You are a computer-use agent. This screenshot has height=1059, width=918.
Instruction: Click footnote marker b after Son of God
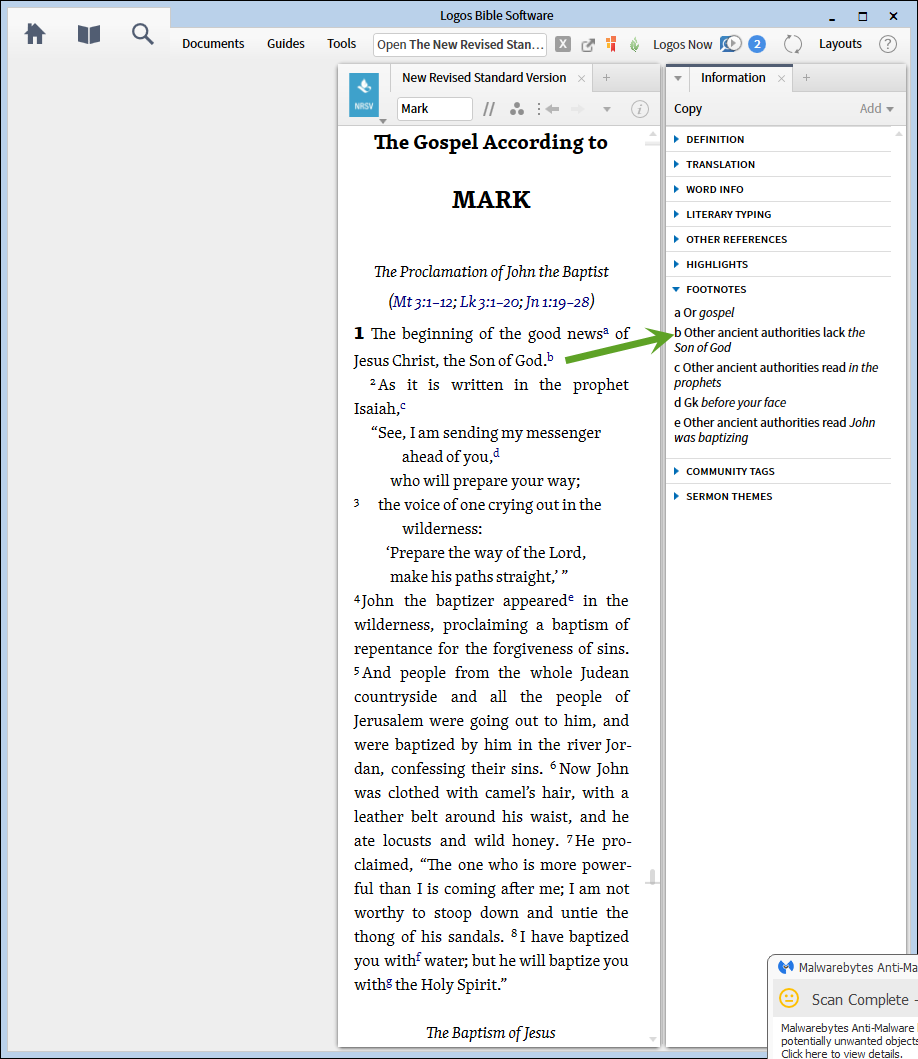pyautogui.click(x=551, y=357)
